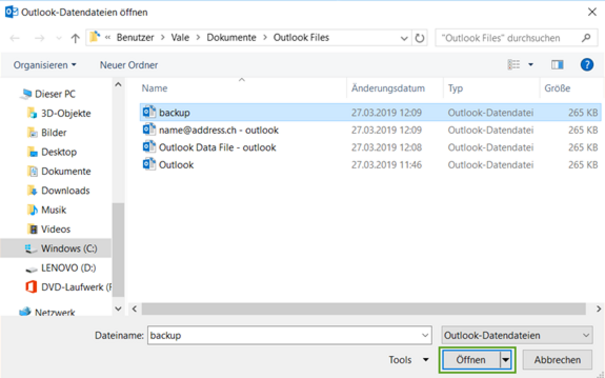Click the horizontal scrollbar left arrow
605x378 pixels.
pyautogui.click(x=134, y=309)
